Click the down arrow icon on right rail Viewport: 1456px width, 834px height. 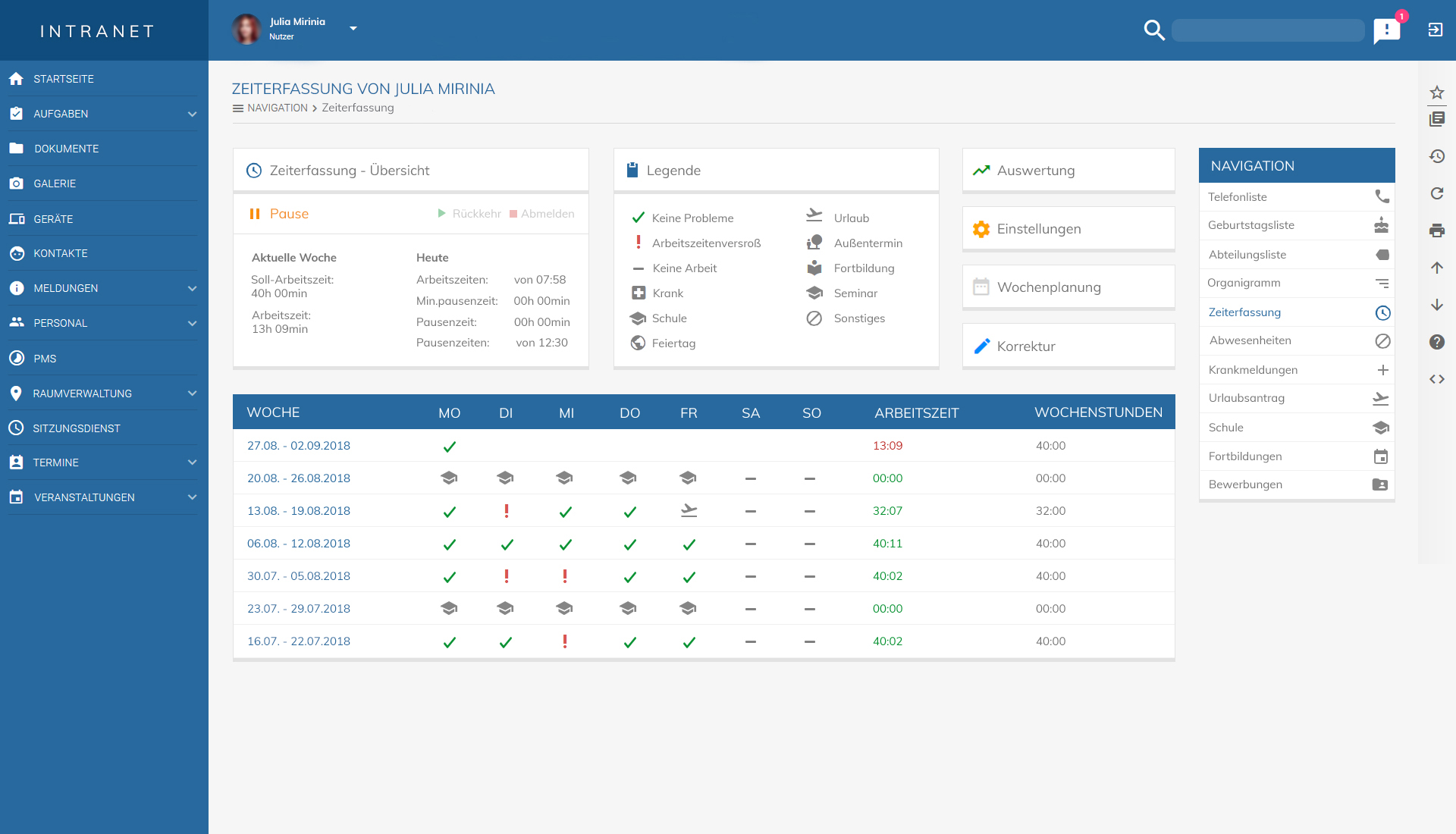click(x=1437, y=305)
